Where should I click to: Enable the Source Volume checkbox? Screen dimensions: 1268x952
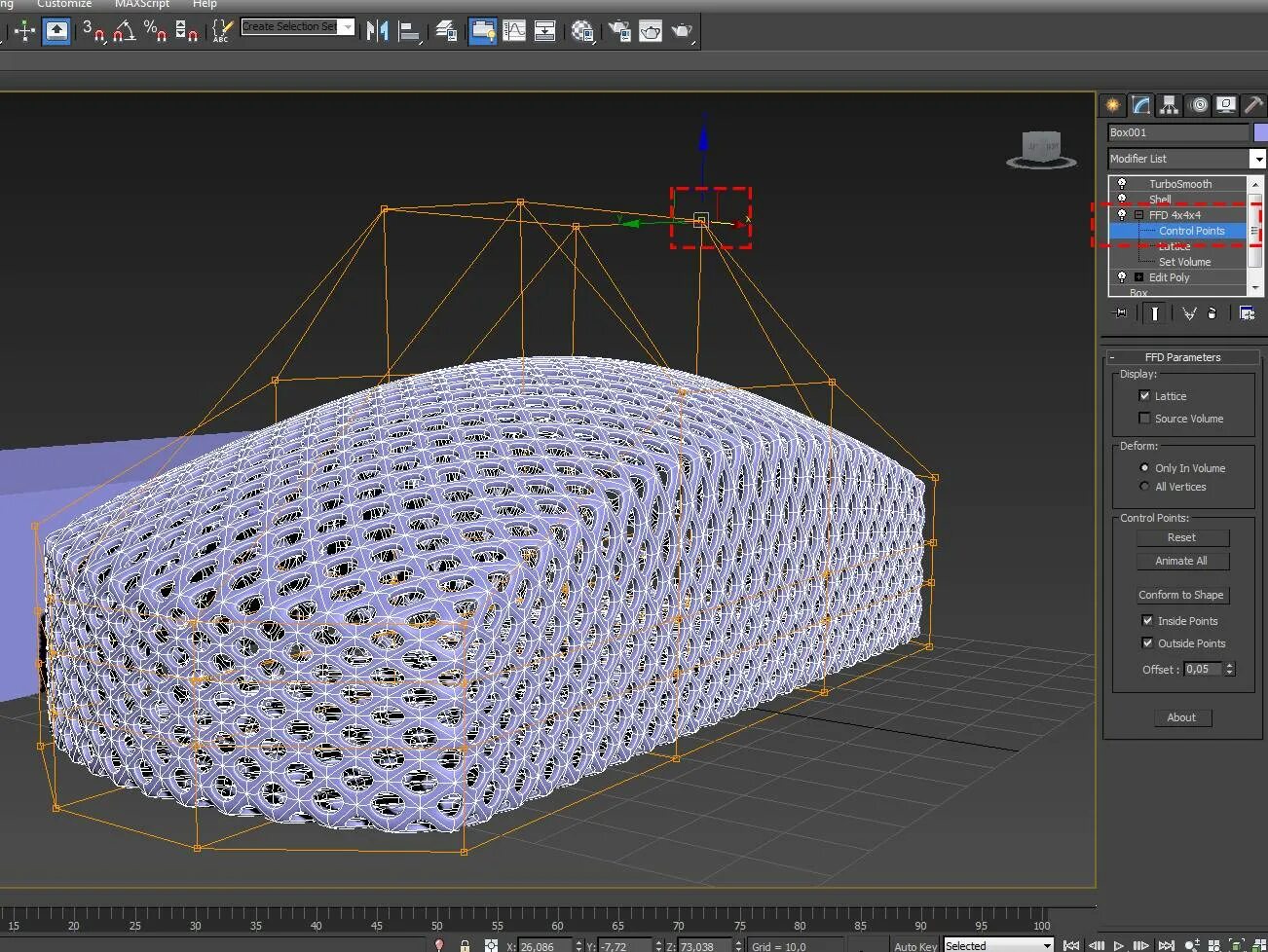(1145, 419)
